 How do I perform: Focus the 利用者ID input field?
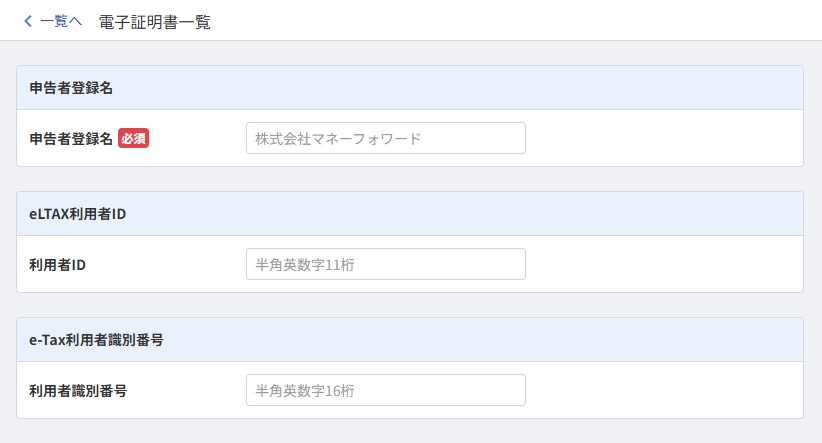pos(385,264)
